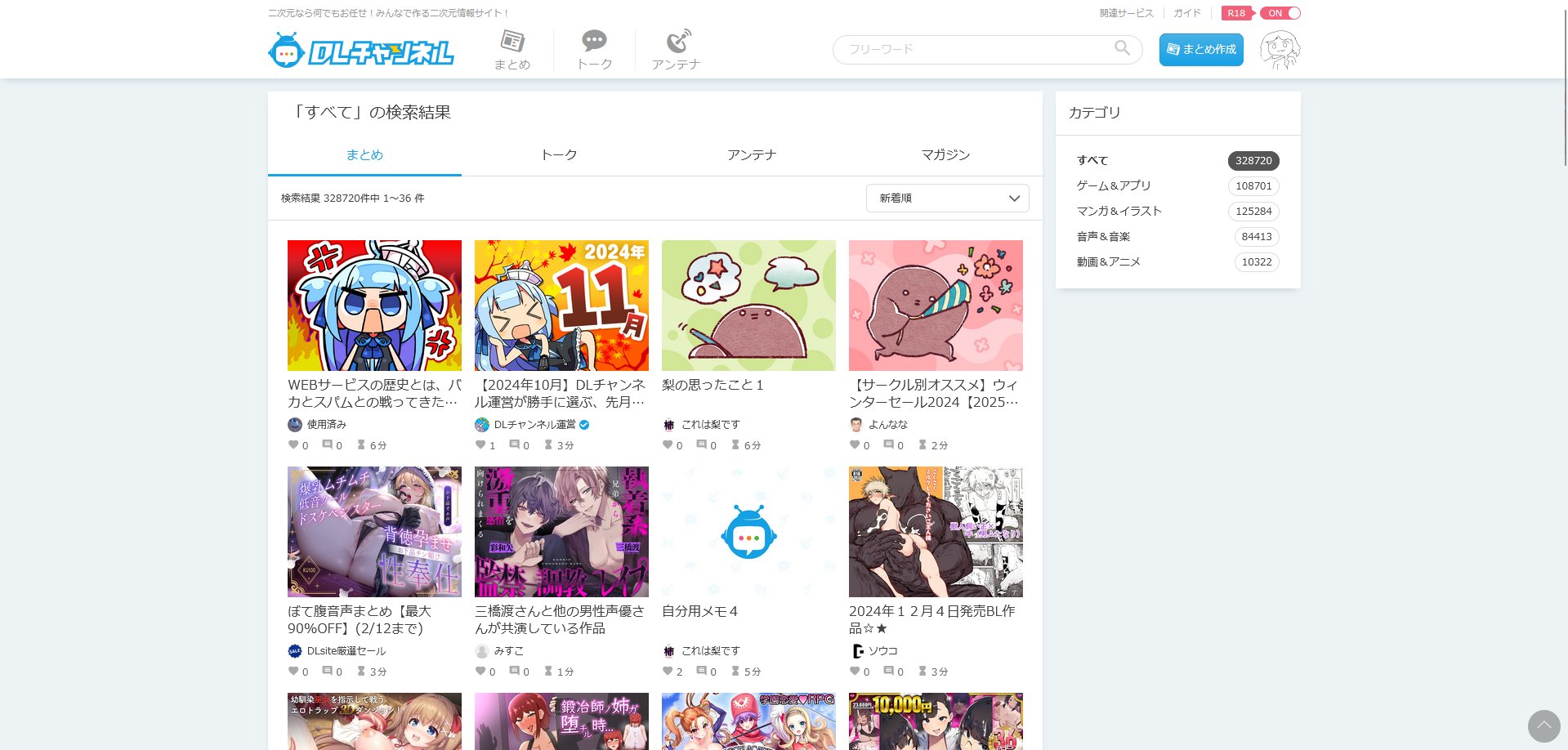Click ソウコ author avatar icon
The width and height of the screenshot is (1568, 750).
tap(856, 651)
